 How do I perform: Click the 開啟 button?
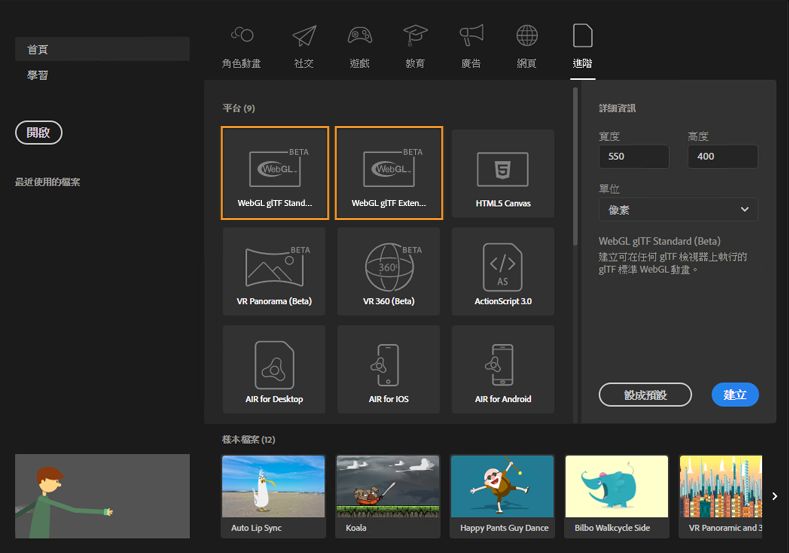39,133
